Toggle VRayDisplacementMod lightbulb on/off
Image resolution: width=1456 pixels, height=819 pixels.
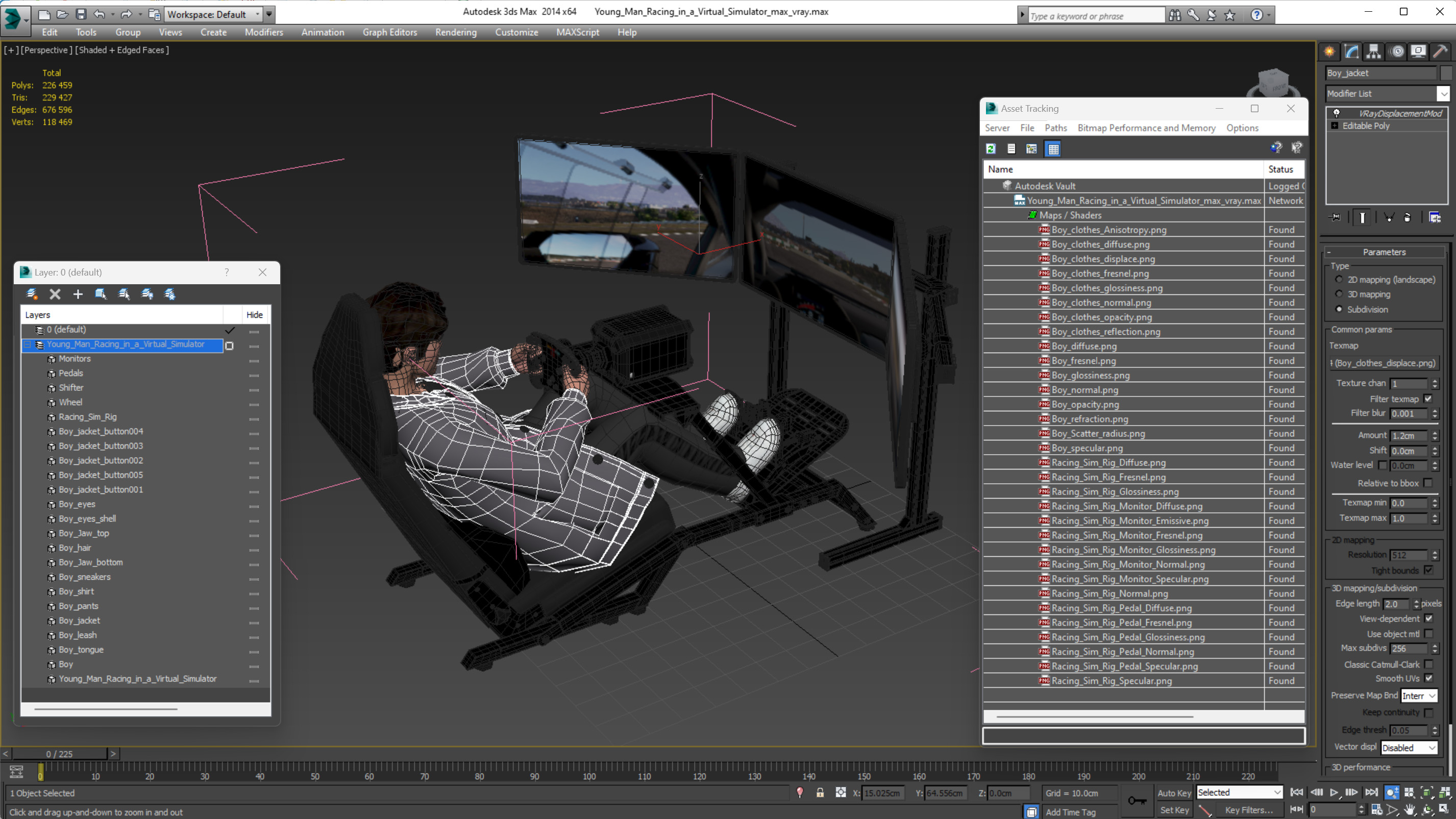[1336, 113]
